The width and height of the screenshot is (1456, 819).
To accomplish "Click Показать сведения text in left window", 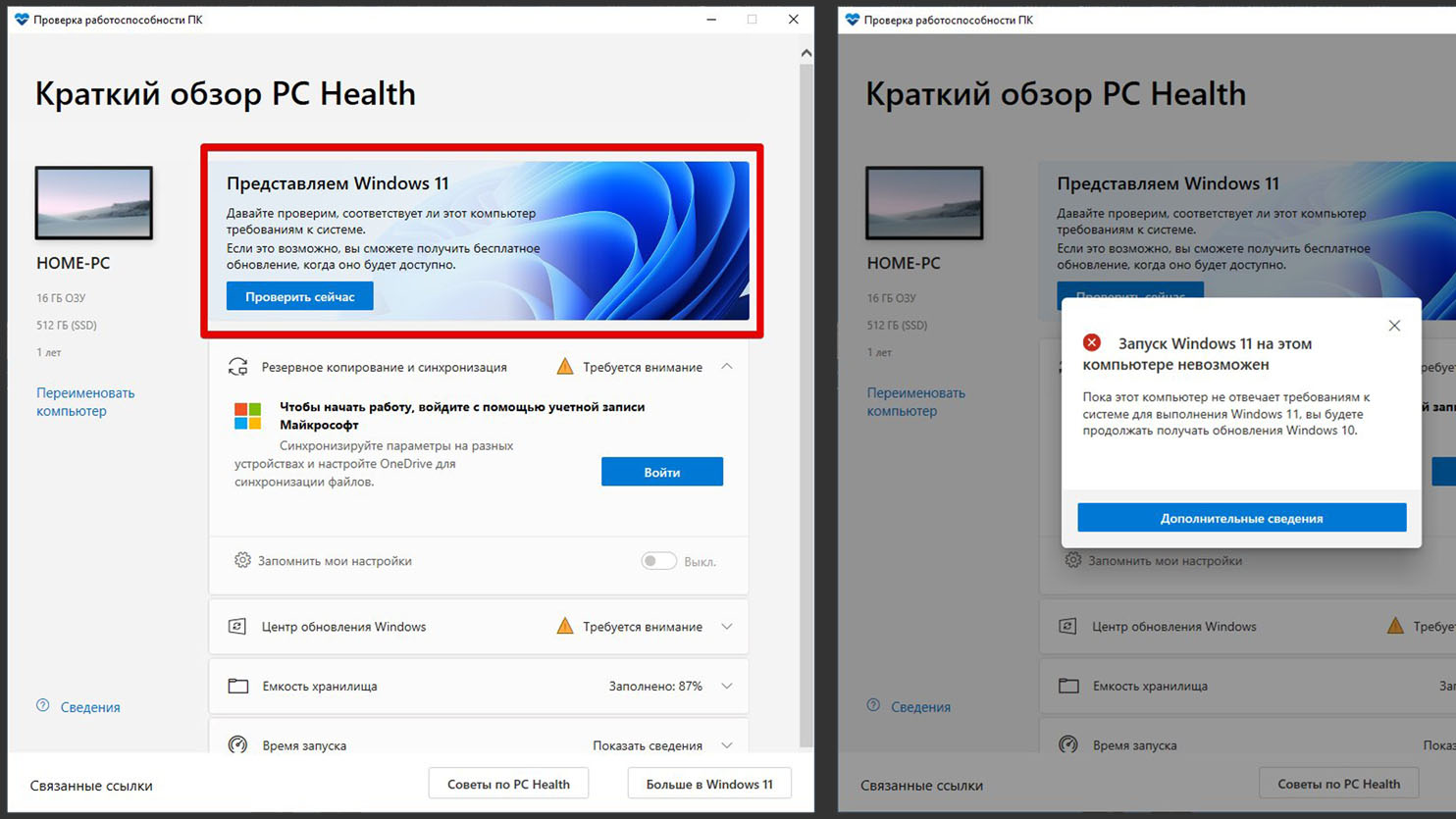I will pos(648,745).
